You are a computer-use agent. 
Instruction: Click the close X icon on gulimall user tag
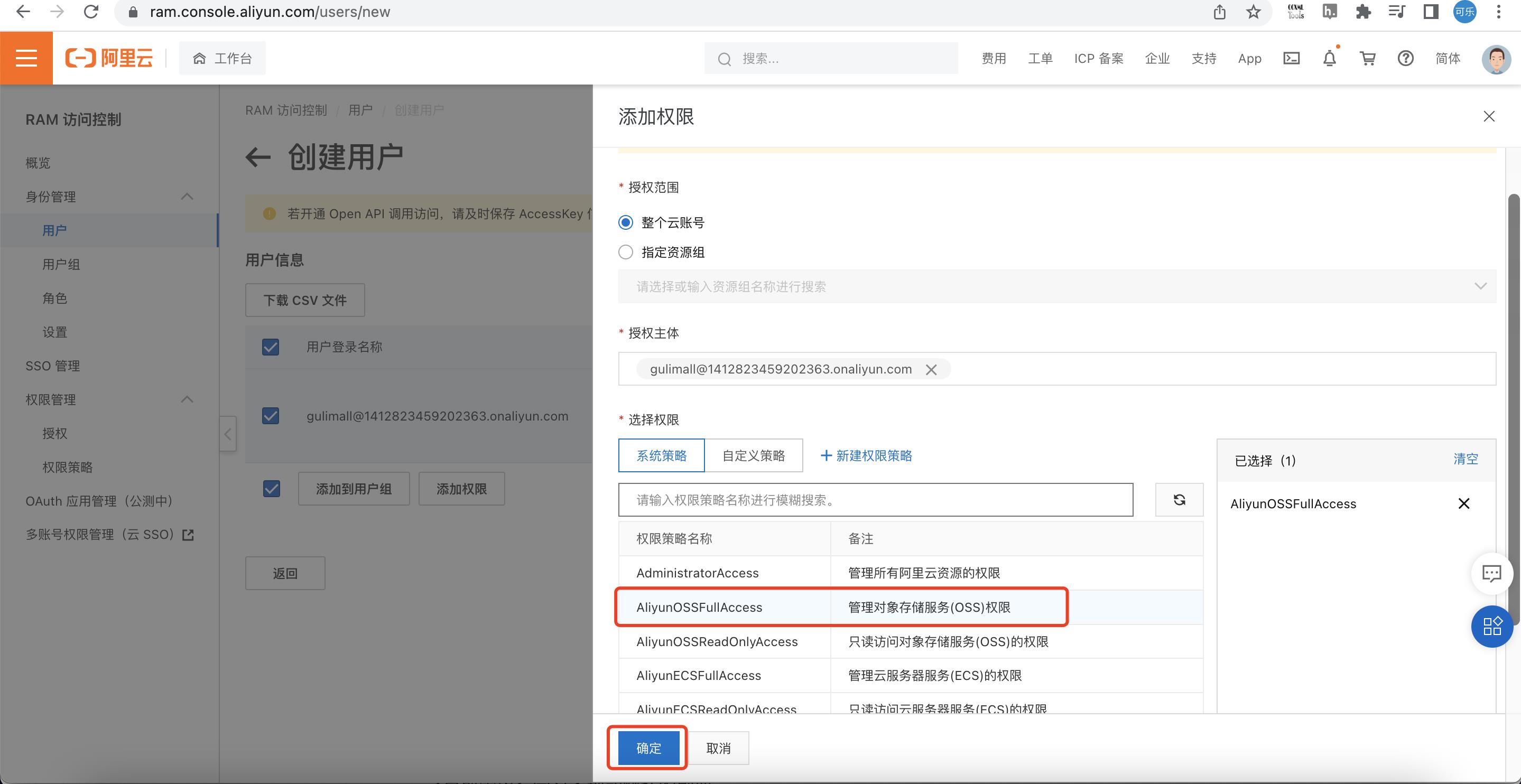(929, 369)
